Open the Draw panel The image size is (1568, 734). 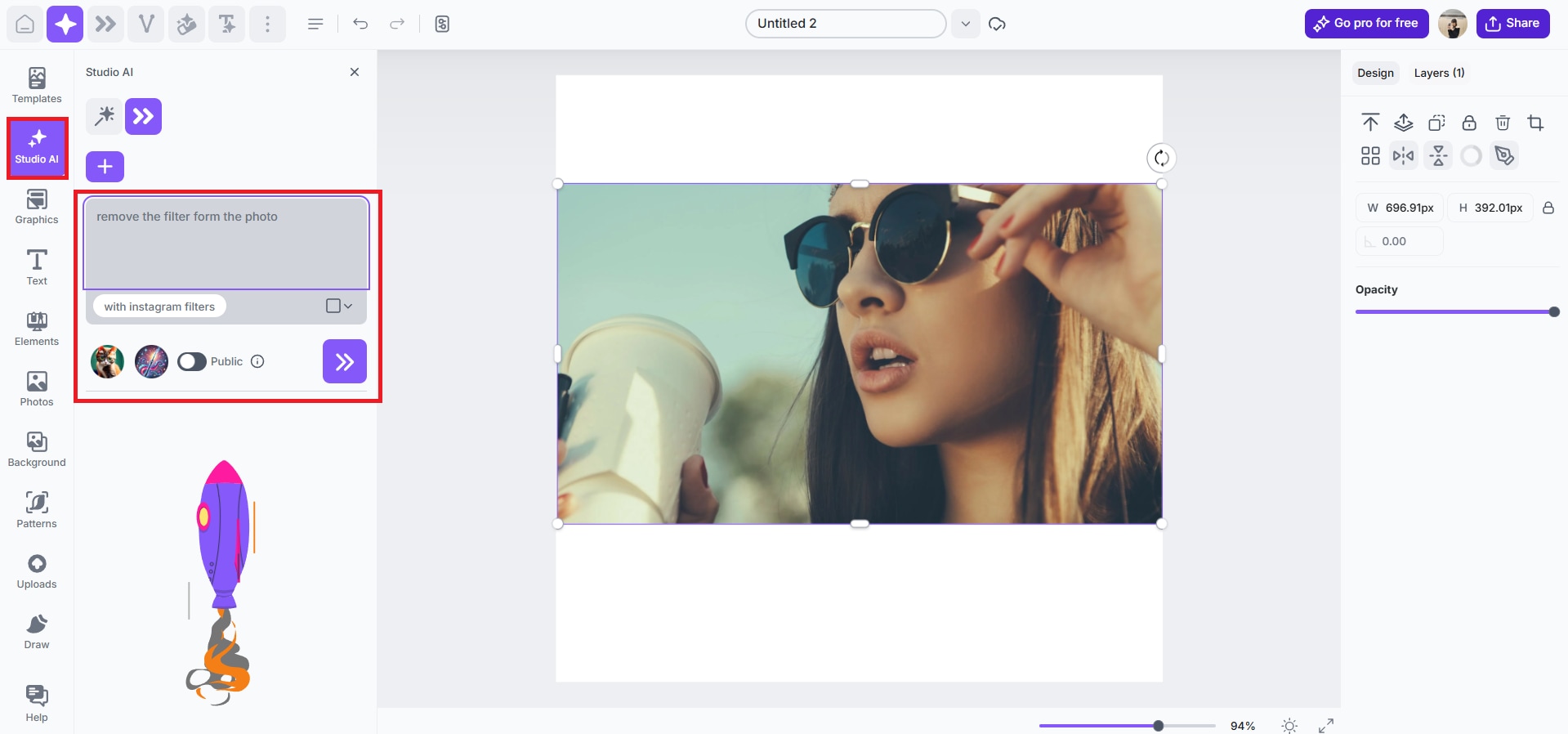[37, 632]
